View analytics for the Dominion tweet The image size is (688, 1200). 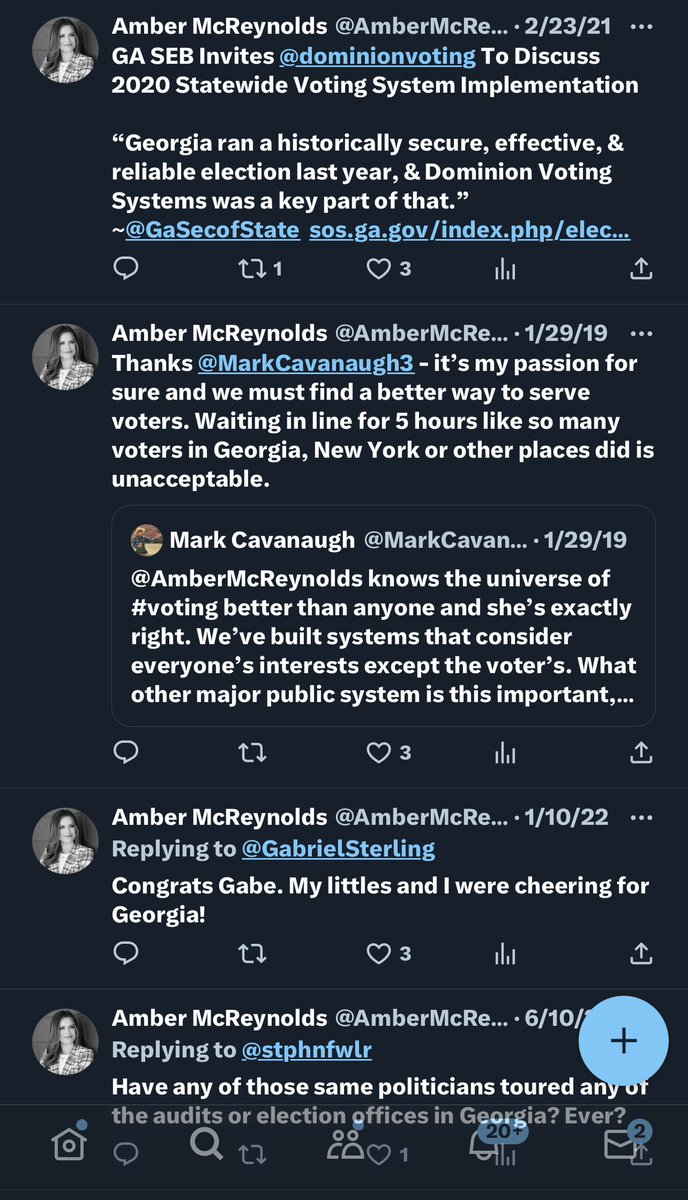tap(506, 268)
